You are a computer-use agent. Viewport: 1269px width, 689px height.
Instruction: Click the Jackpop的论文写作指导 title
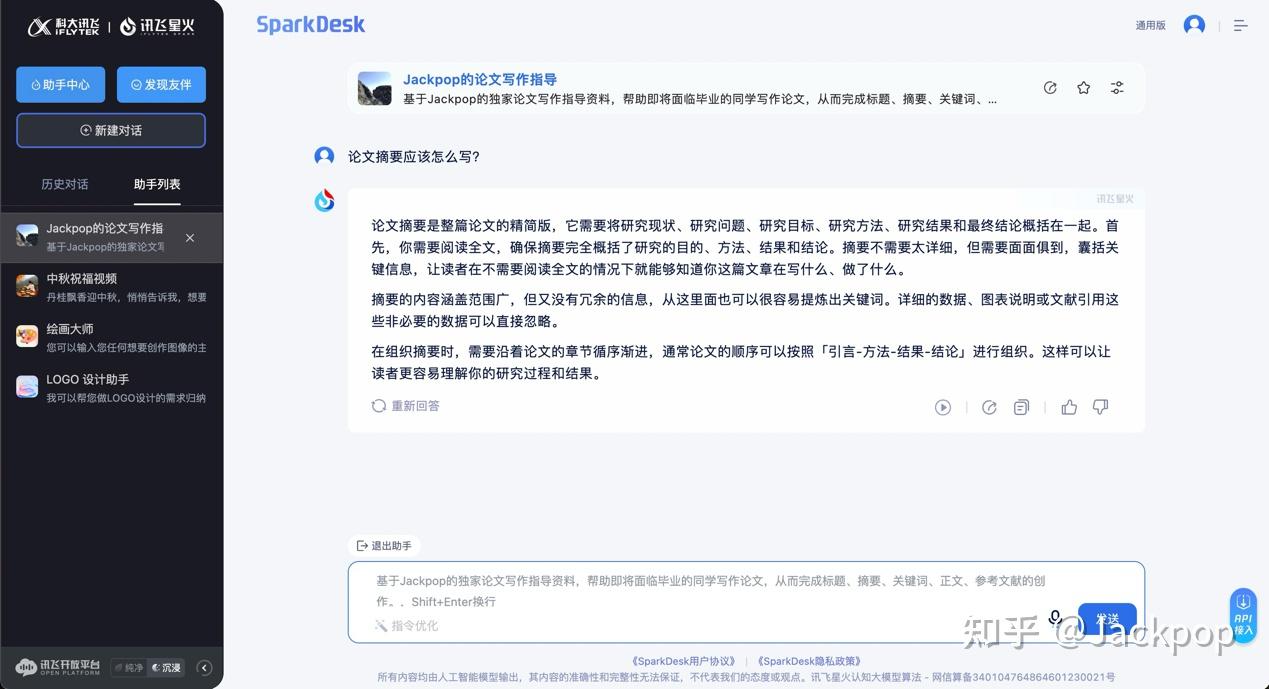480,79
